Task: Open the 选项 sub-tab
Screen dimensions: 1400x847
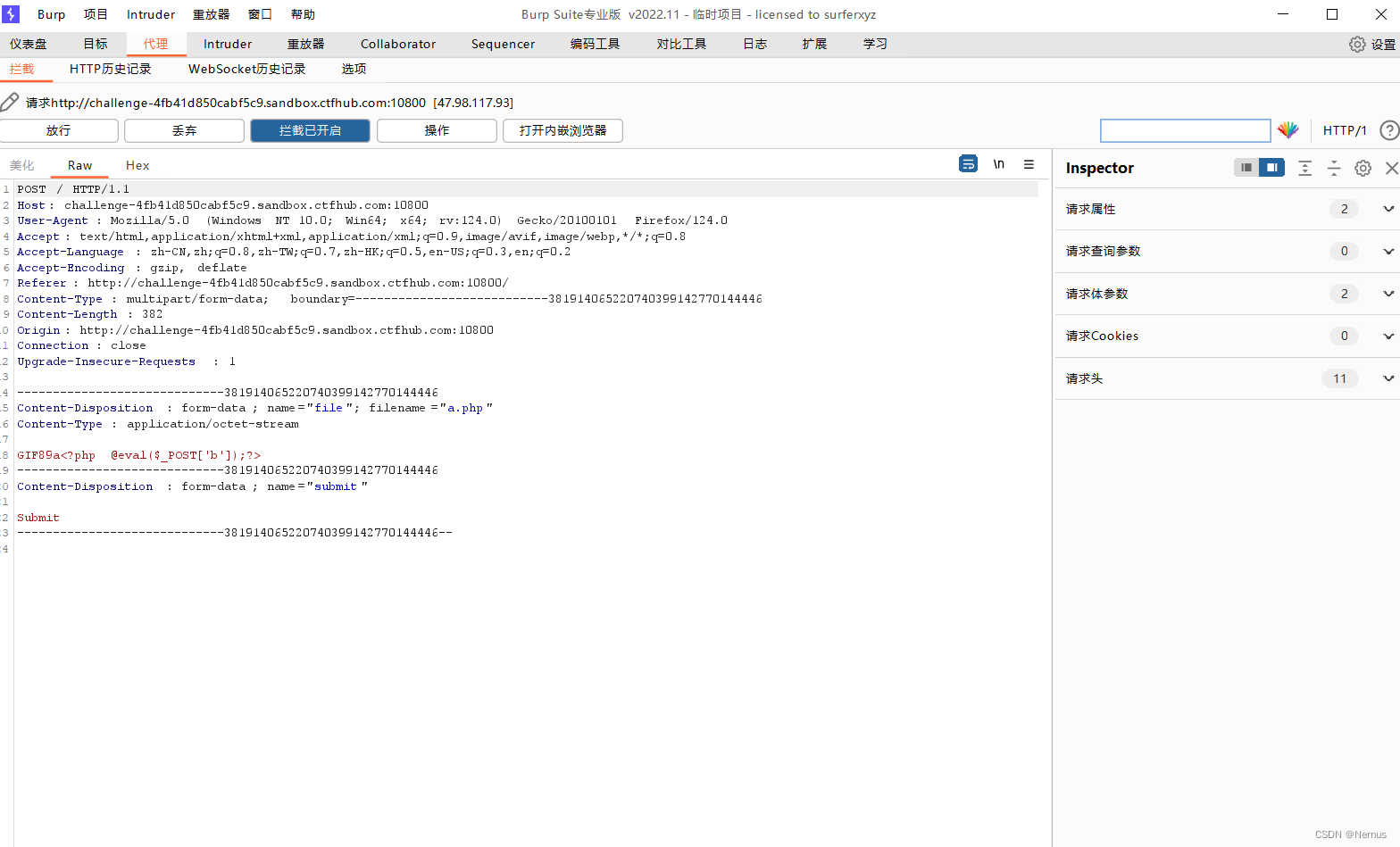Action: coord(354,69)
